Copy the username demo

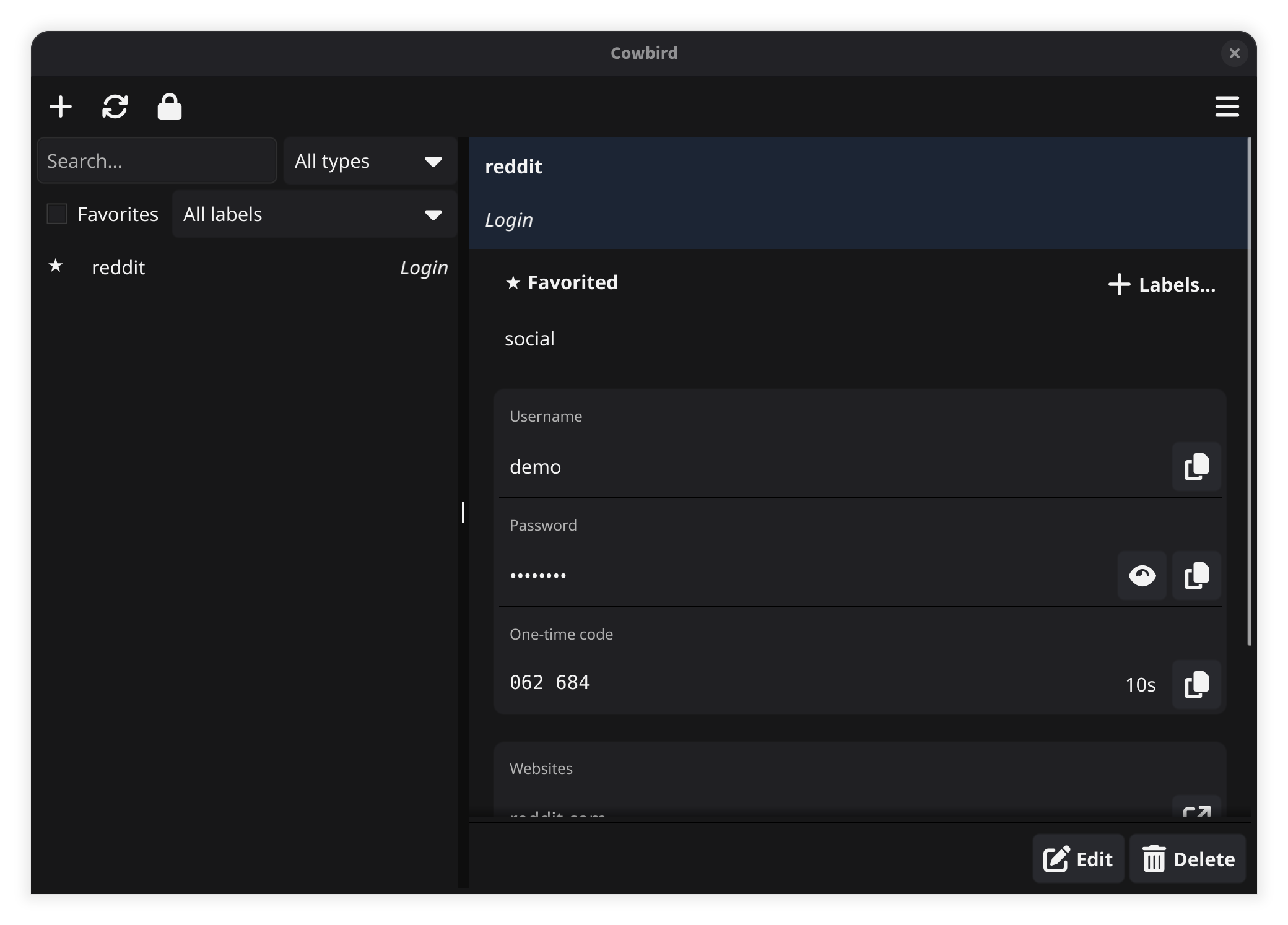[1196, 467]
